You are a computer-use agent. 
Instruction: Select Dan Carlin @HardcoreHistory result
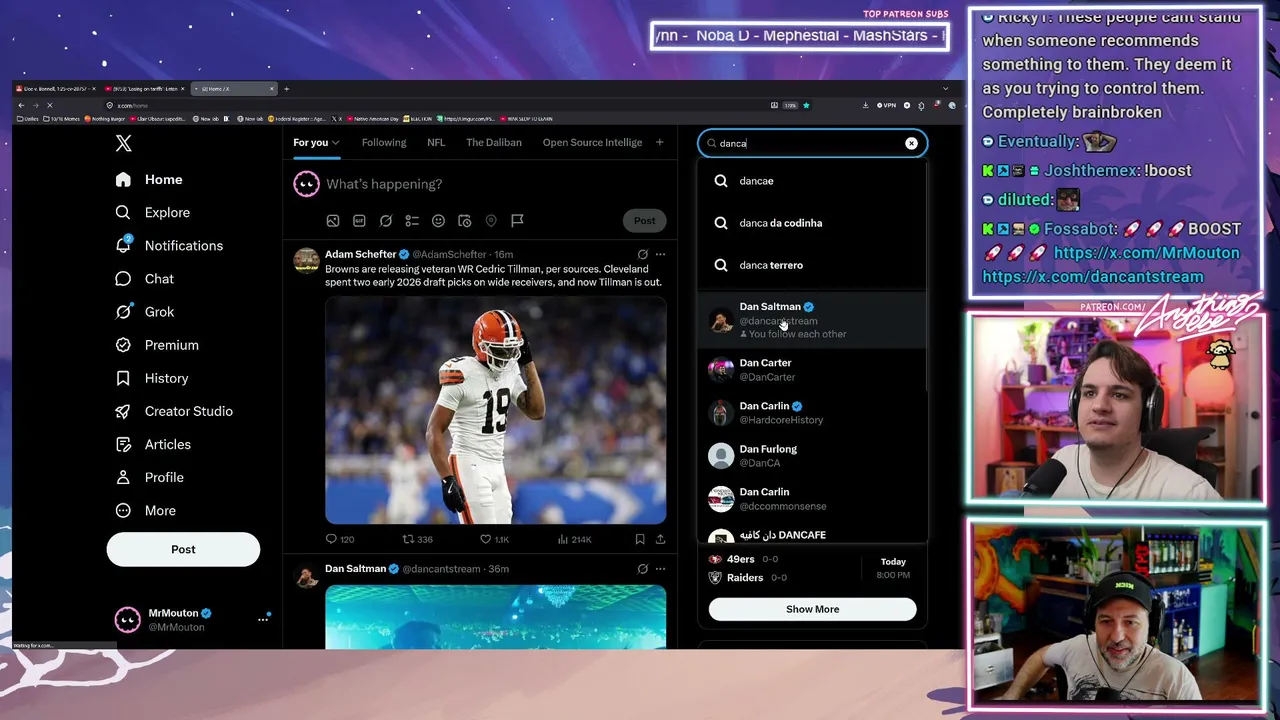[812, 413]
